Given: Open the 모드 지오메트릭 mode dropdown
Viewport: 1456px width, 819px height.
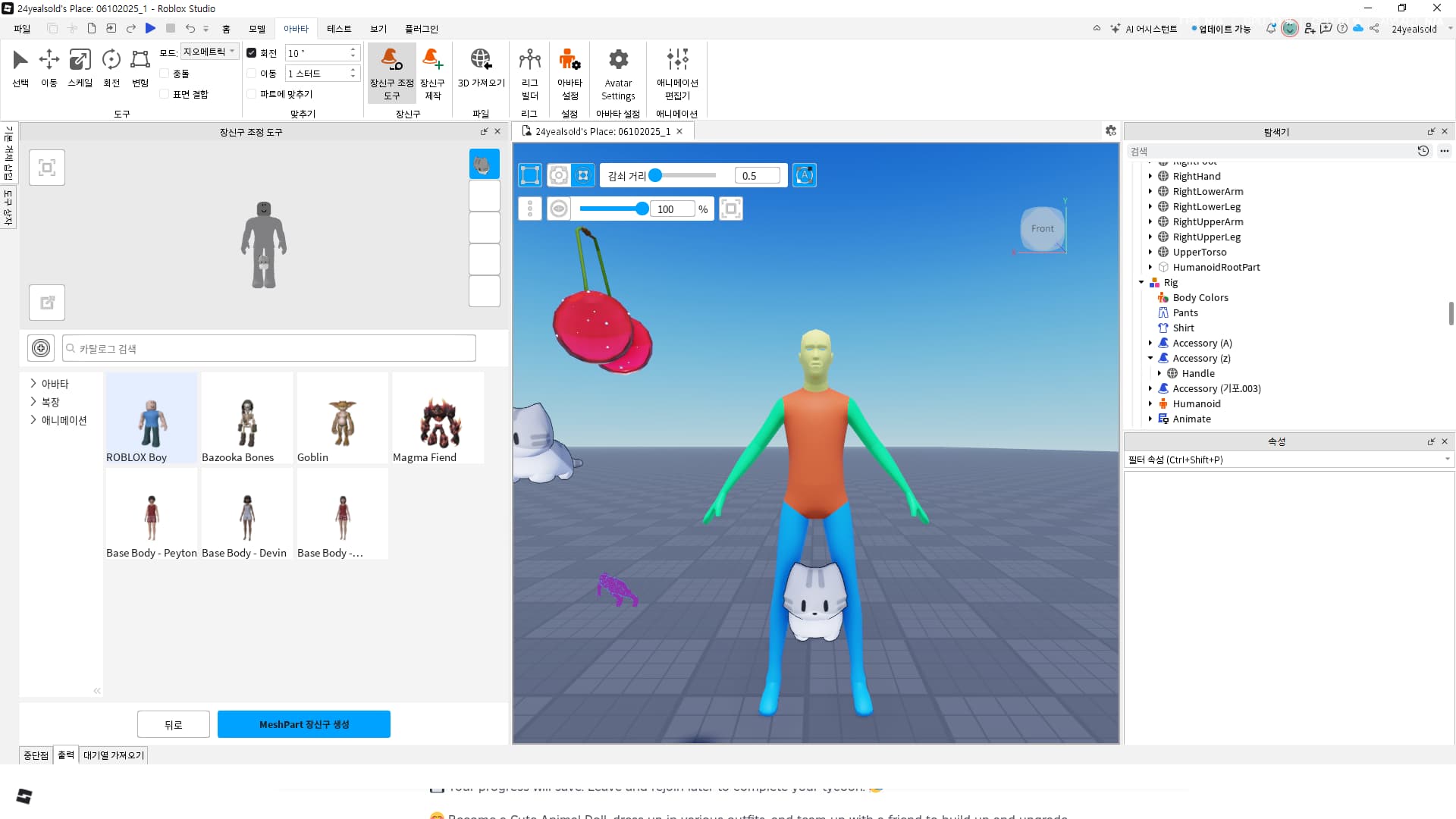Looking at the screenshot, I should pyautogui.click(x=210, y=52).
